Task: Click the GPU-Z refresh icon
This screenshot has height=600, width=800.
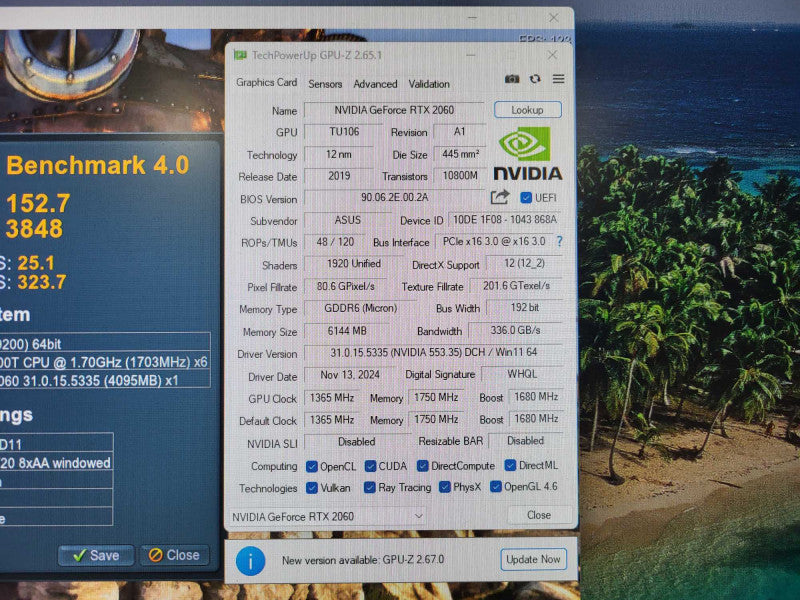Action: pyautogui.click(x=535, y=79)
